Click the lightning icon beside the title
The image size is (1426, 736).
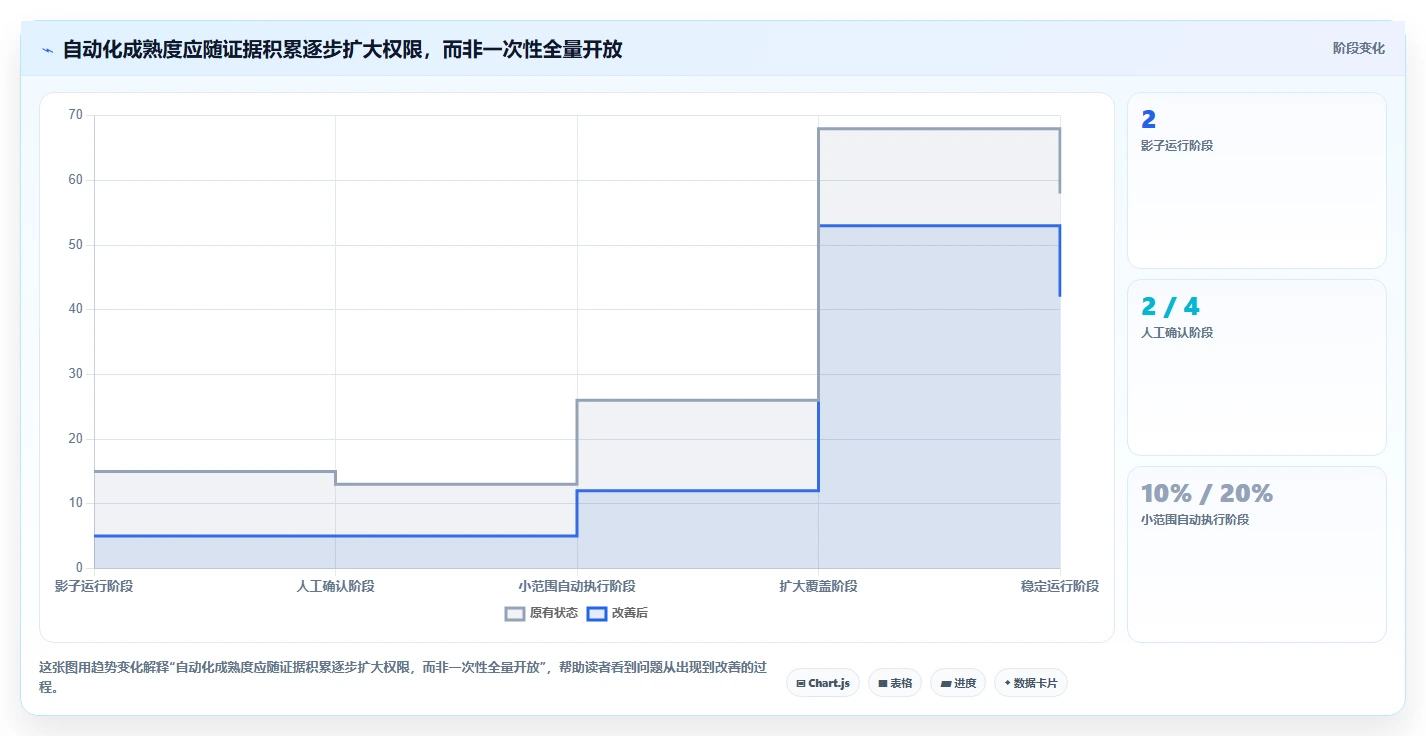pos(47,50)
